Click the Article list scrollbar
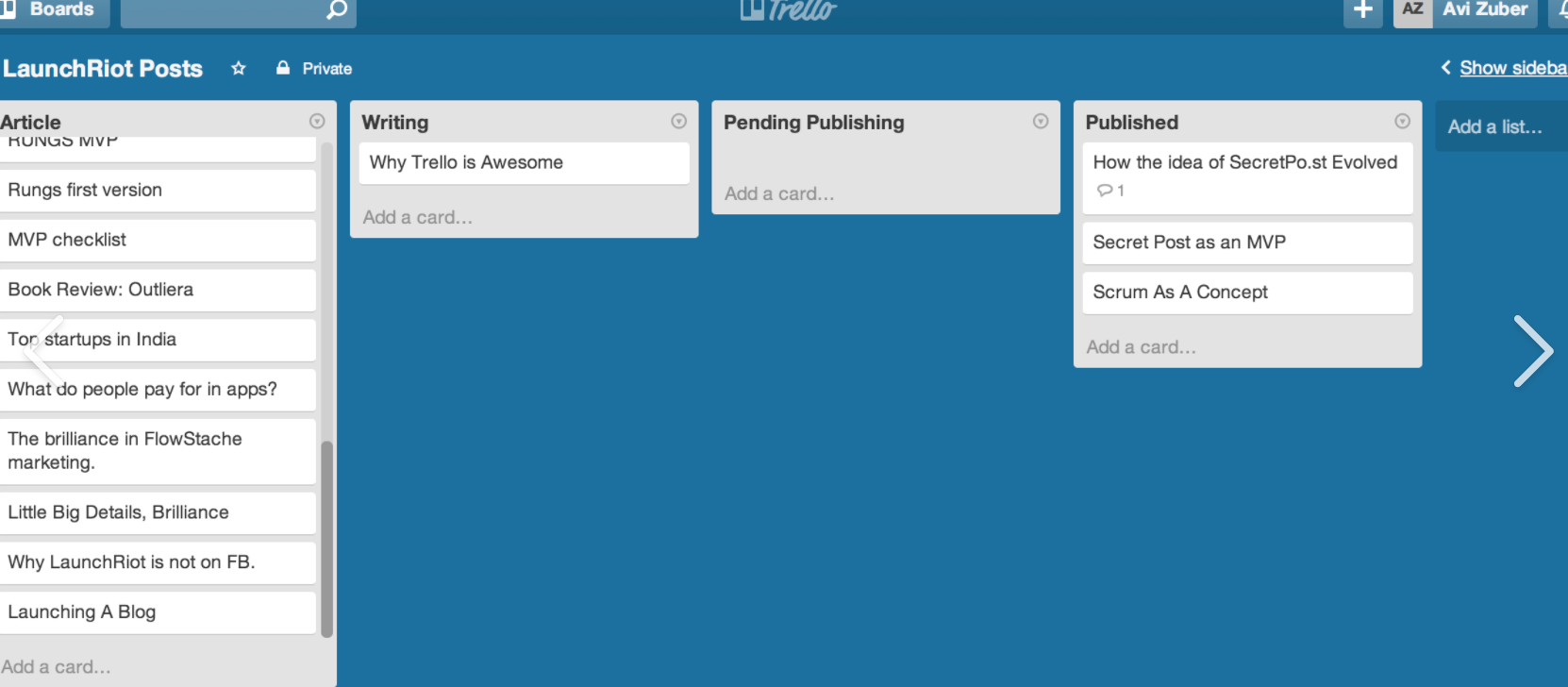Image resolution: width=1568 pixels, height=687 pixels. pyautogui.click(x=327, y=539)
